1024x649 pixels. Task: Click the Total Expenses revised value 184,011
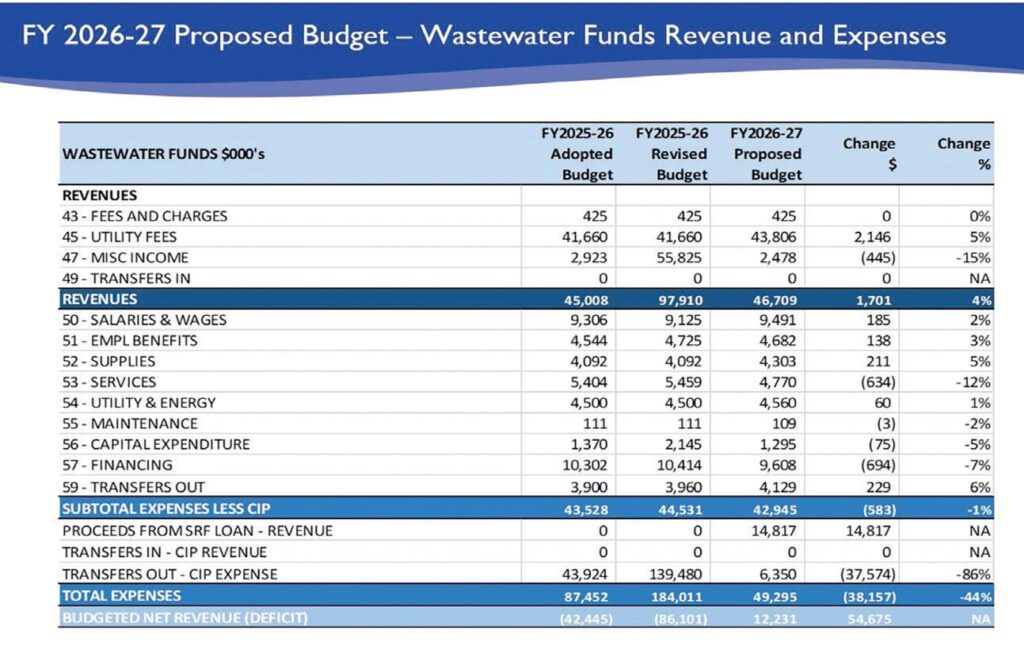tap(677, 597)
